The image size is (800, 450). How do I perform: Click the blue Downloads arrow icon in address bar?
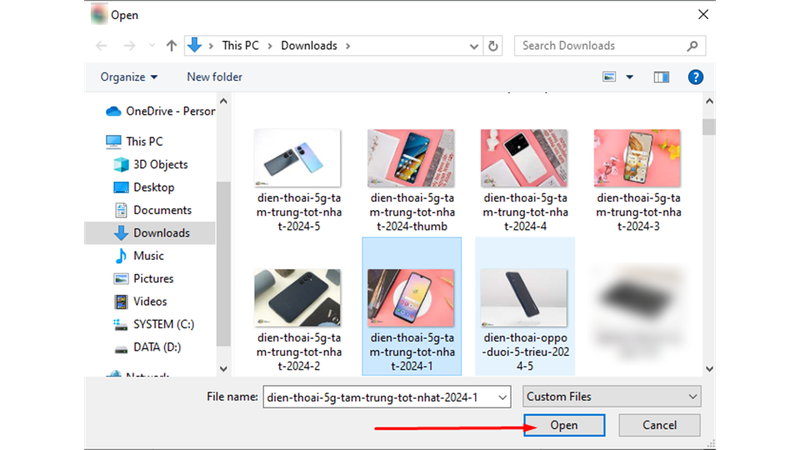click(x=194, y=45)
